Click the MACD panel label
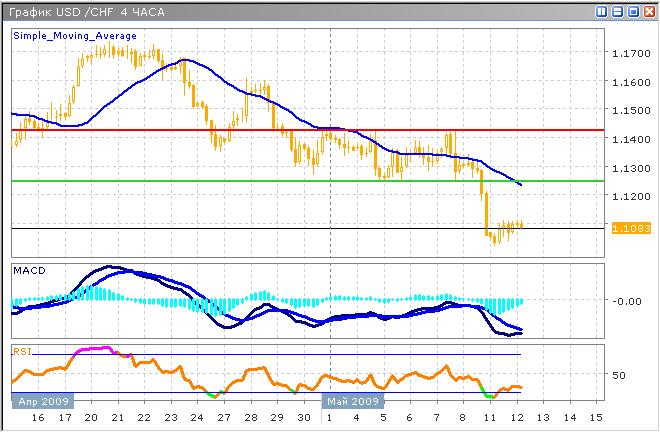The image size is (660, 432). tap(29, 271)
